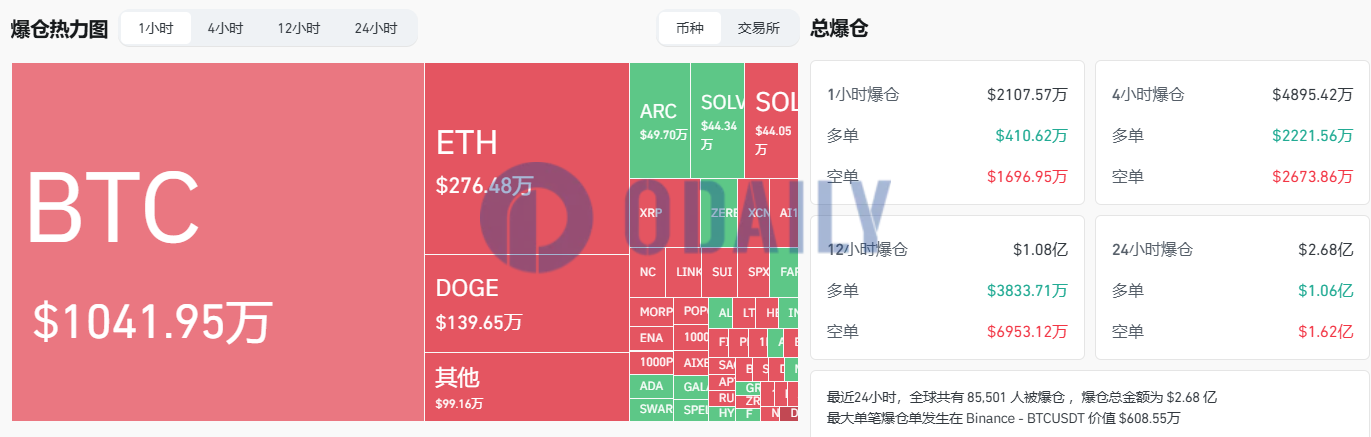Viewport: 1371px width, 437px height.
Task: Open the BTC heatmap tile
Action: 218,242
